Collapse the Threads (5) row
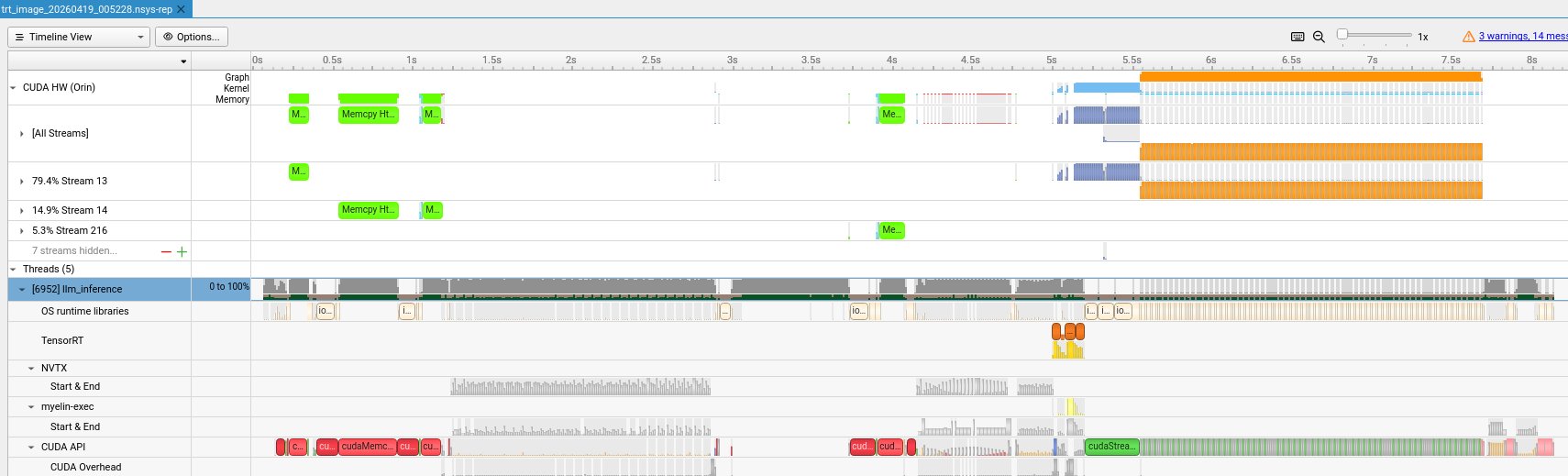Image resolution: width=1568 pixels, height=476 pixels. 13,270
